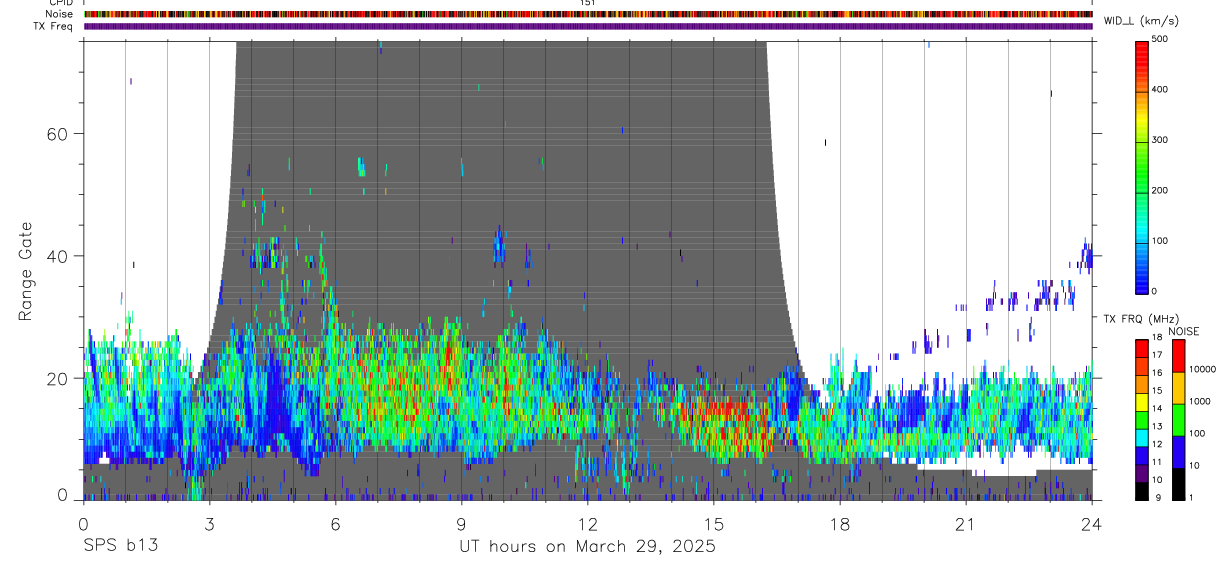This screenshot has height=567, width=1228.
Task: Select the x-axis hour label 15
Action: click(x=714, y=524)
